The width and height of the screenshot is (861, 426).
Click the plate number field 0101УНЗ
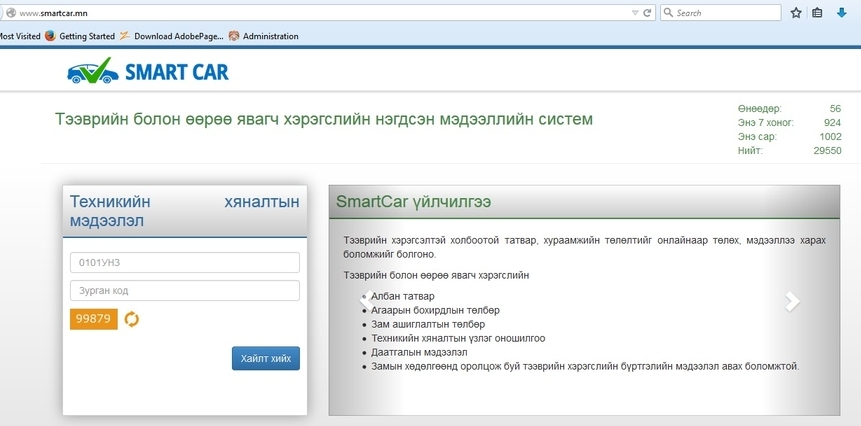(185, 262)
